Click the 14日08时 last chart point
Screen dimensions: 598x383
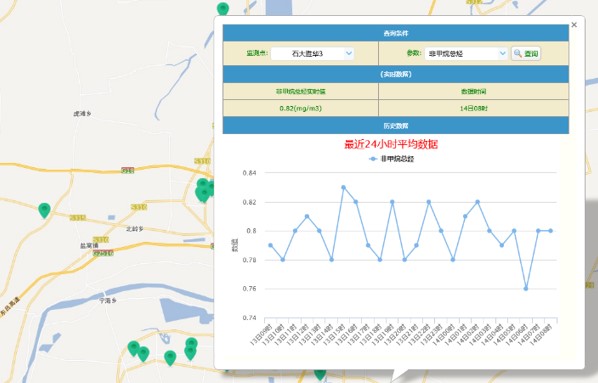(550, 231)
